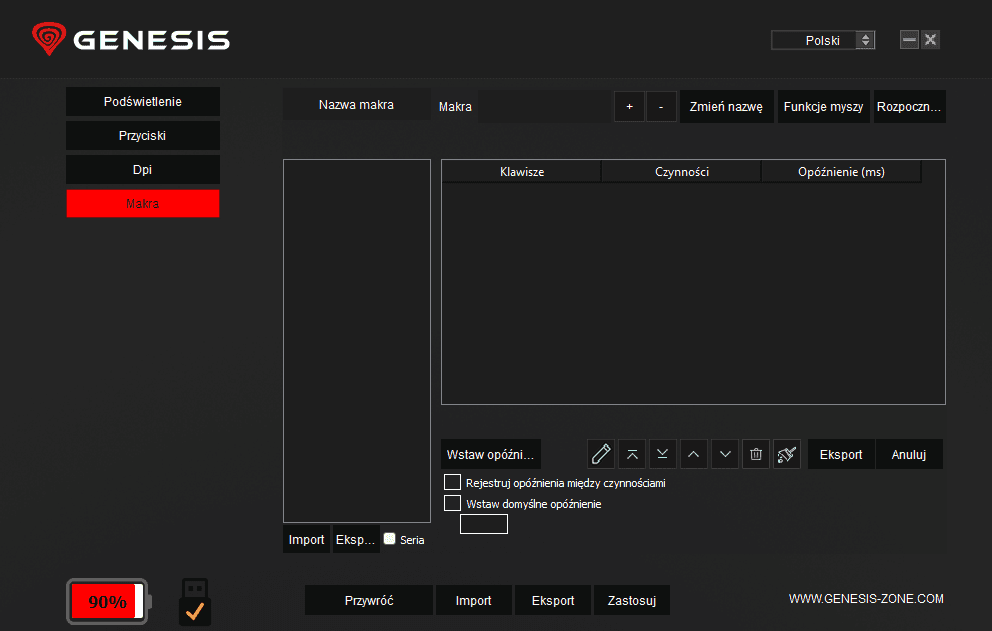Apply settings with Zastosuj
The height and width of the screenshot is (631, 992).
click(x=631, y=600)
